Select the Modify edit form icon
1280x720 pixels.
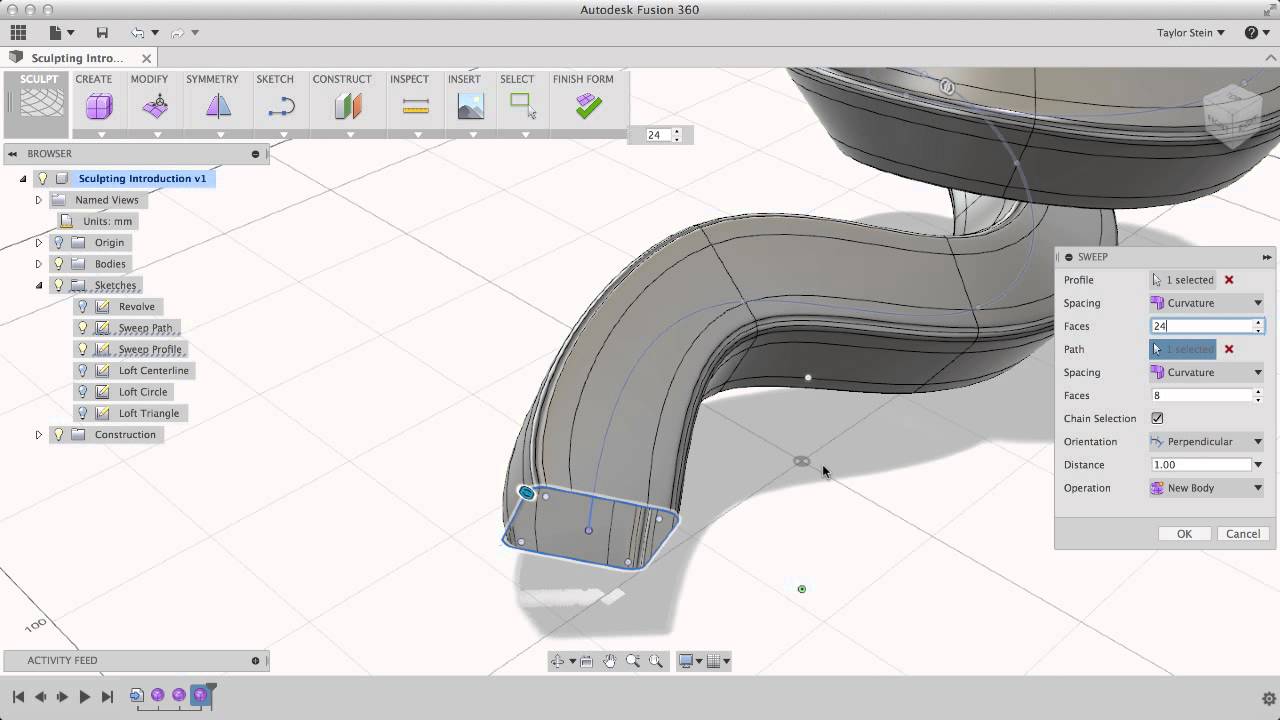tap(155, 106)
